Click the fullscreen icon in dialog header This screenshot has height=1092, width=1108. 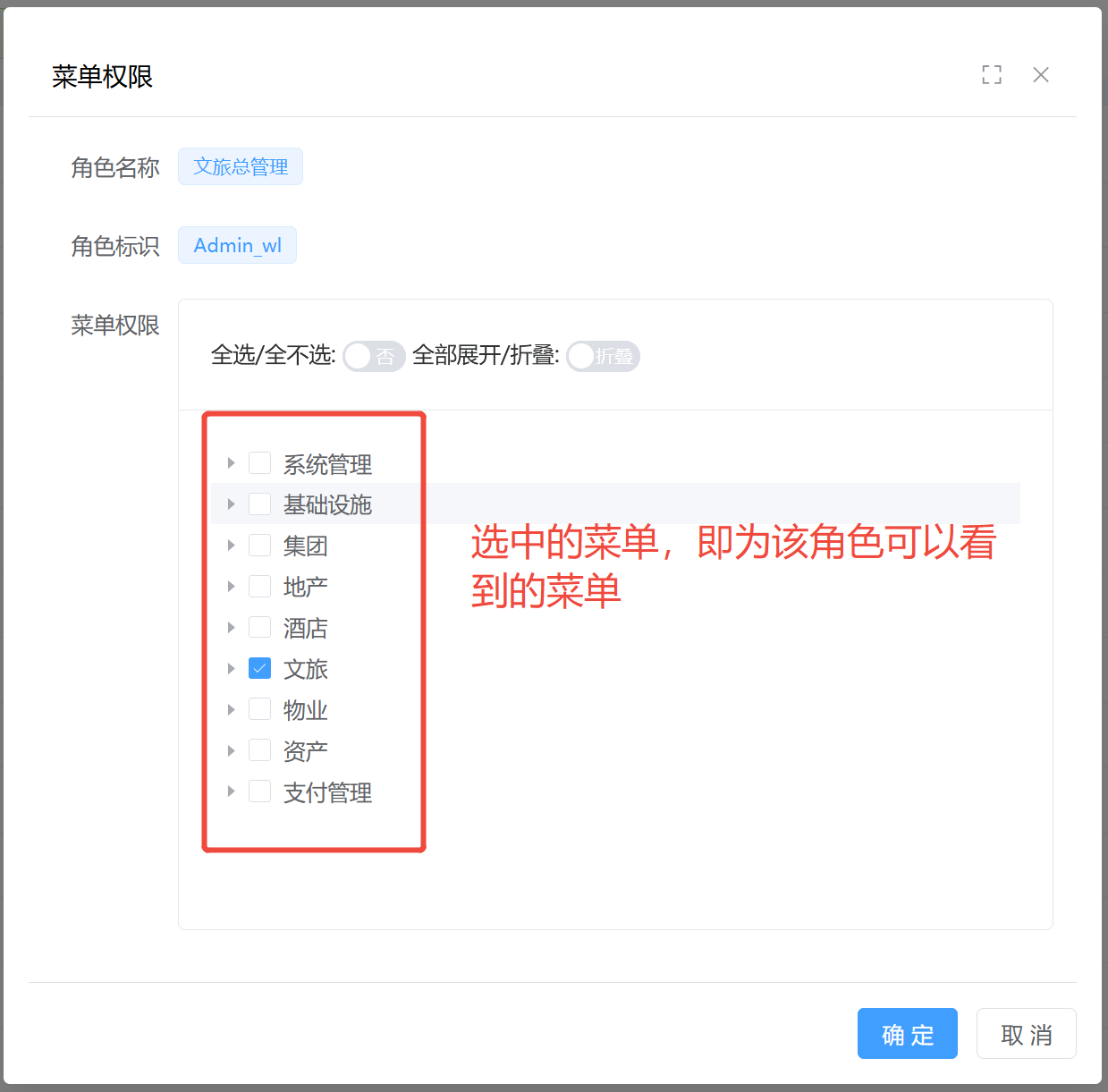click(x=991, y=75)
